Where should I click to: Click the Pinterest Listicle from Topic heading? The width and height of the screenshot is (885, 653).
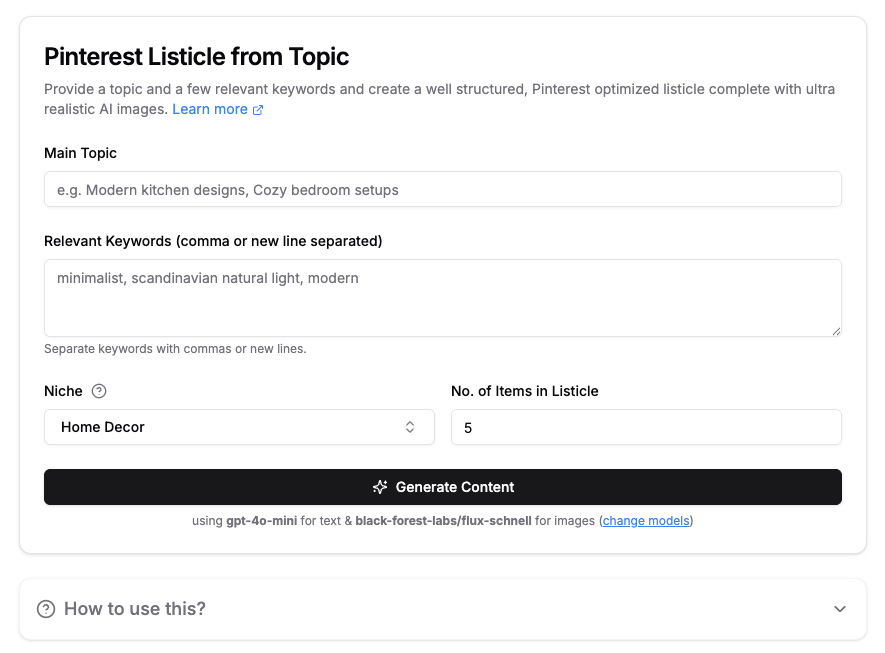tap(196, 56)
